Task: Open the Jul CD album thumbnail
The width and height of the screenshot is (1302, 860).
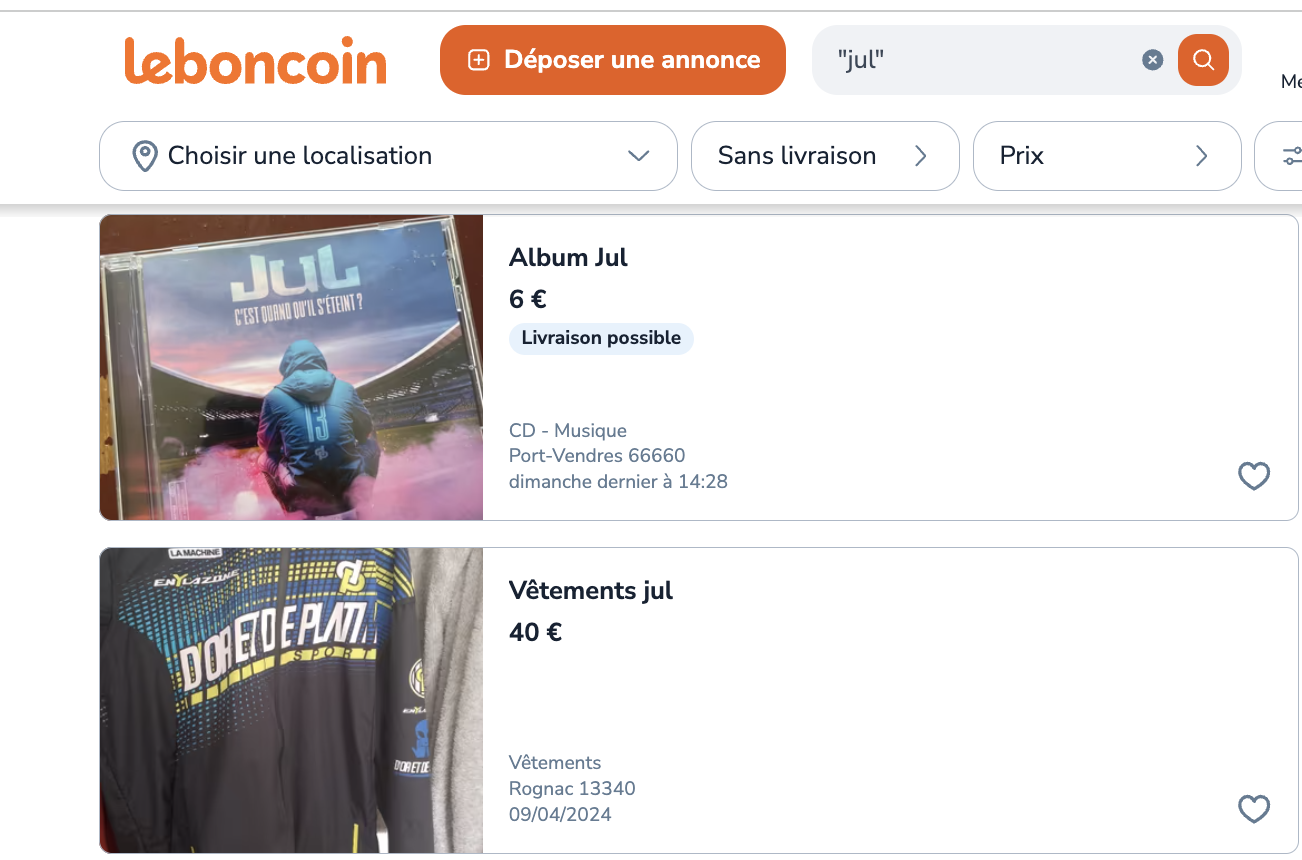Action: [291, 367]
